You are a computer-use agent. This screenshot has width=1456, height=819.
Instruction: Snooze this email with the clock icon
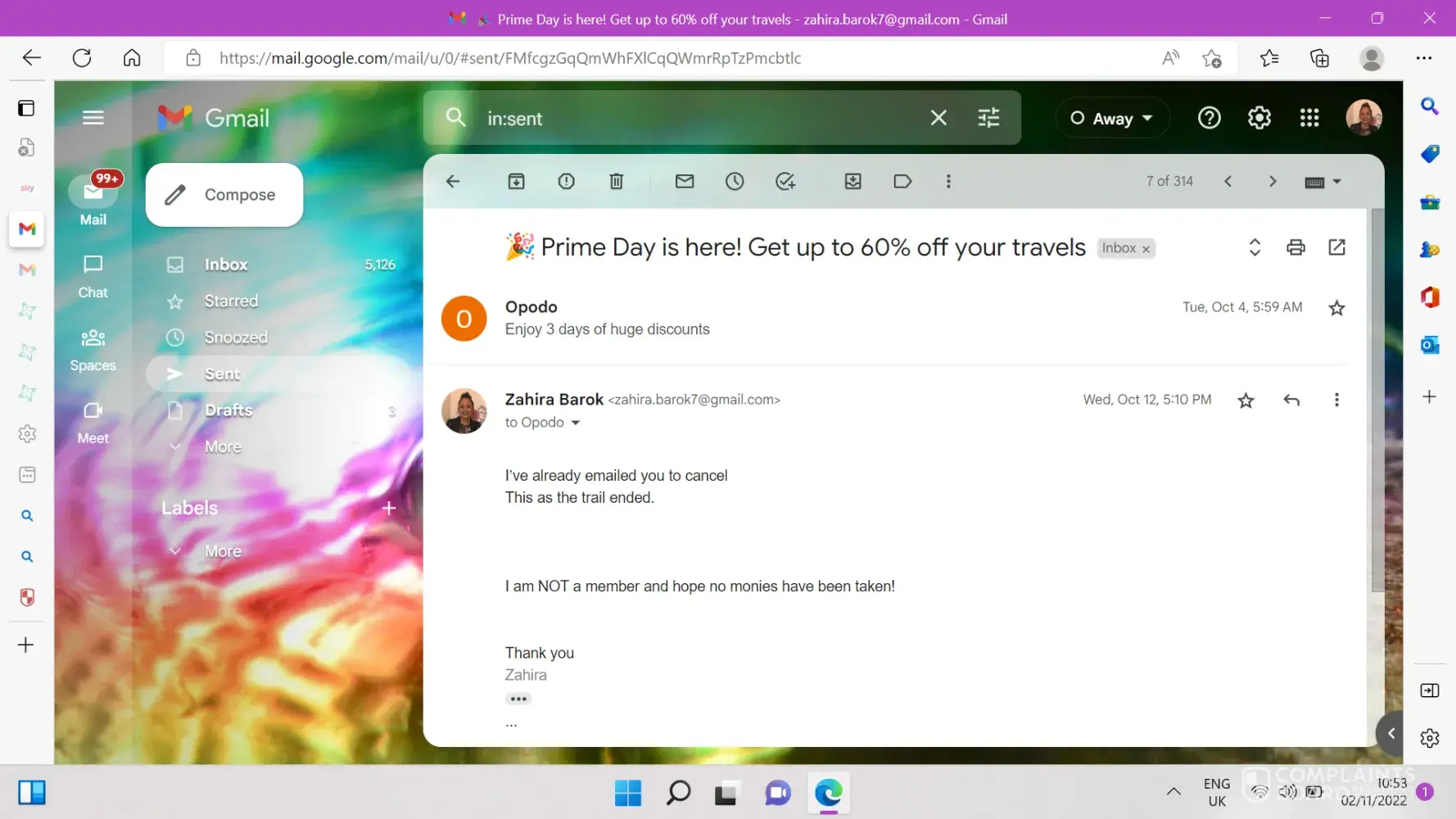coord(735,181)
